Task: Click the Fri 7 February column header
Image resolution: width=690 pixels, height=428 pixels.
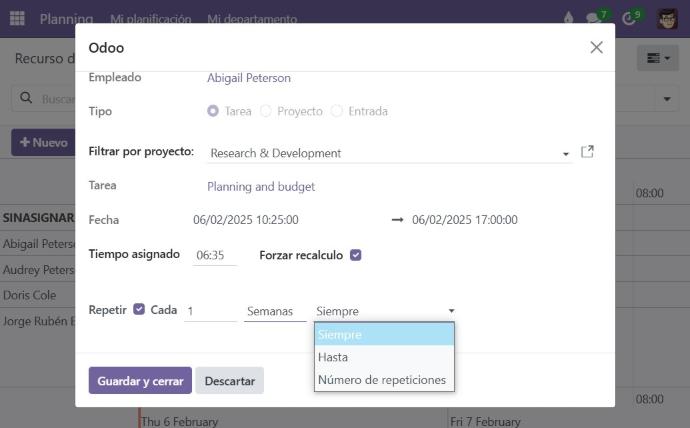Action: pyautogui.click(x=485, y=421)
